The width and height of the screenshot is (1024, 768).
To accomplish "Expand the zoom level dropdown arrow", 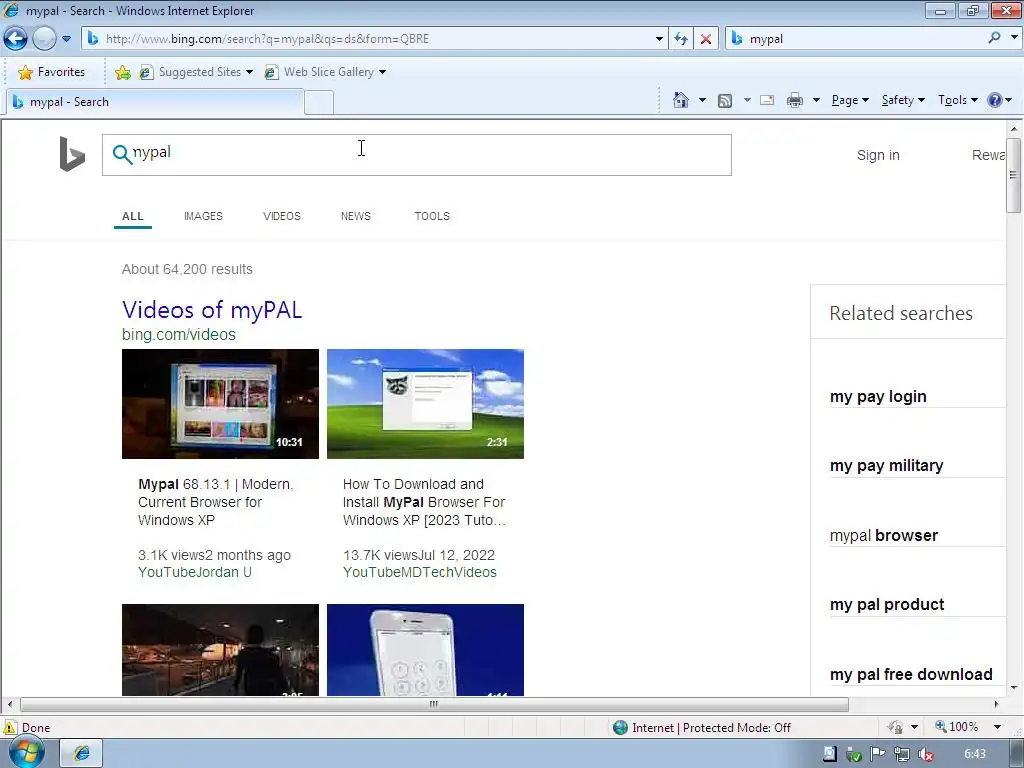I will point(997,727).
